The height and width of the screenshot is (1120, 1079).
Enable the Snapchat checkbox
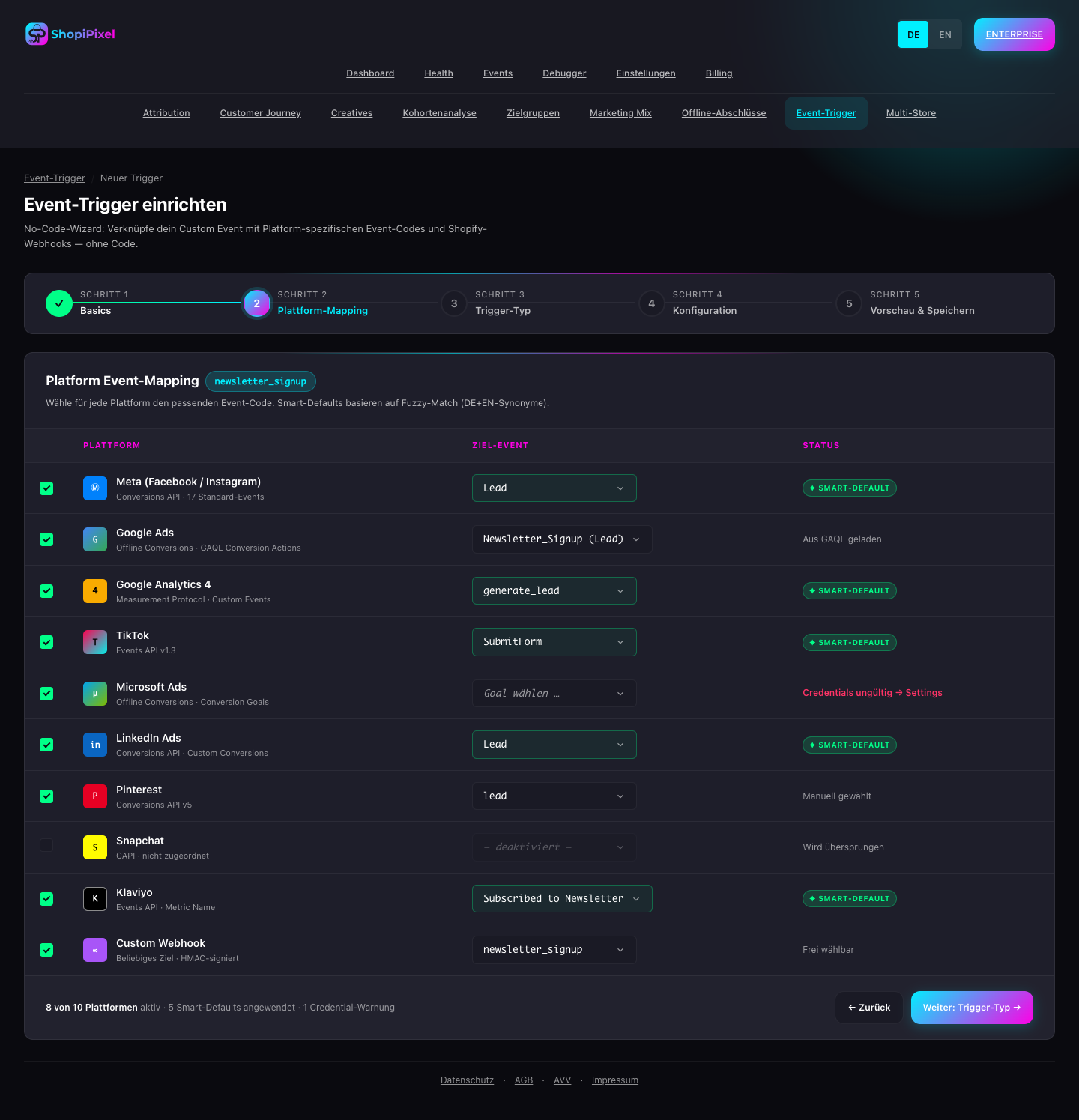pos(46,845)
